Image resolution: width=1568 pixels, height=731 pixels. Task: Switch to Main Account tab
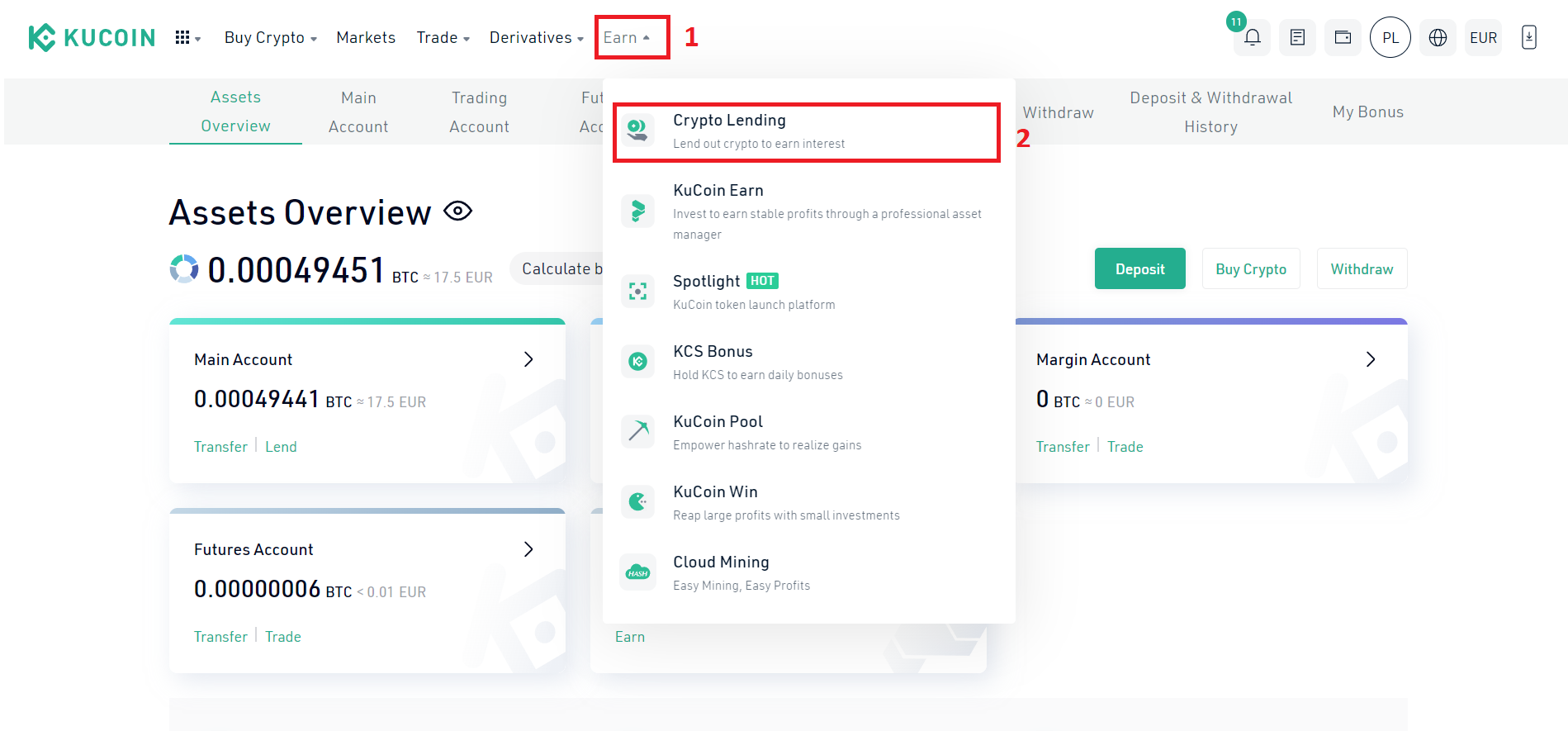click(x=358, y=112)
